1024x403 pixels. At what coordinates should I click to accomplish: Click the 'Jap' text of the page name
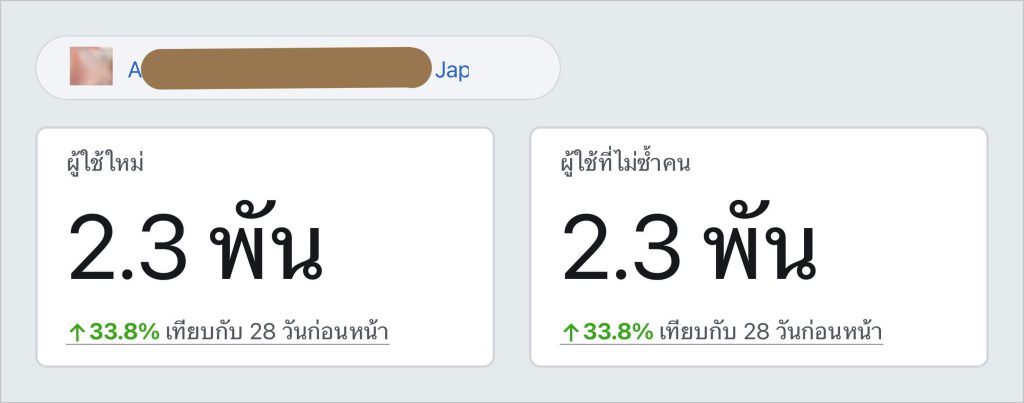452,70
